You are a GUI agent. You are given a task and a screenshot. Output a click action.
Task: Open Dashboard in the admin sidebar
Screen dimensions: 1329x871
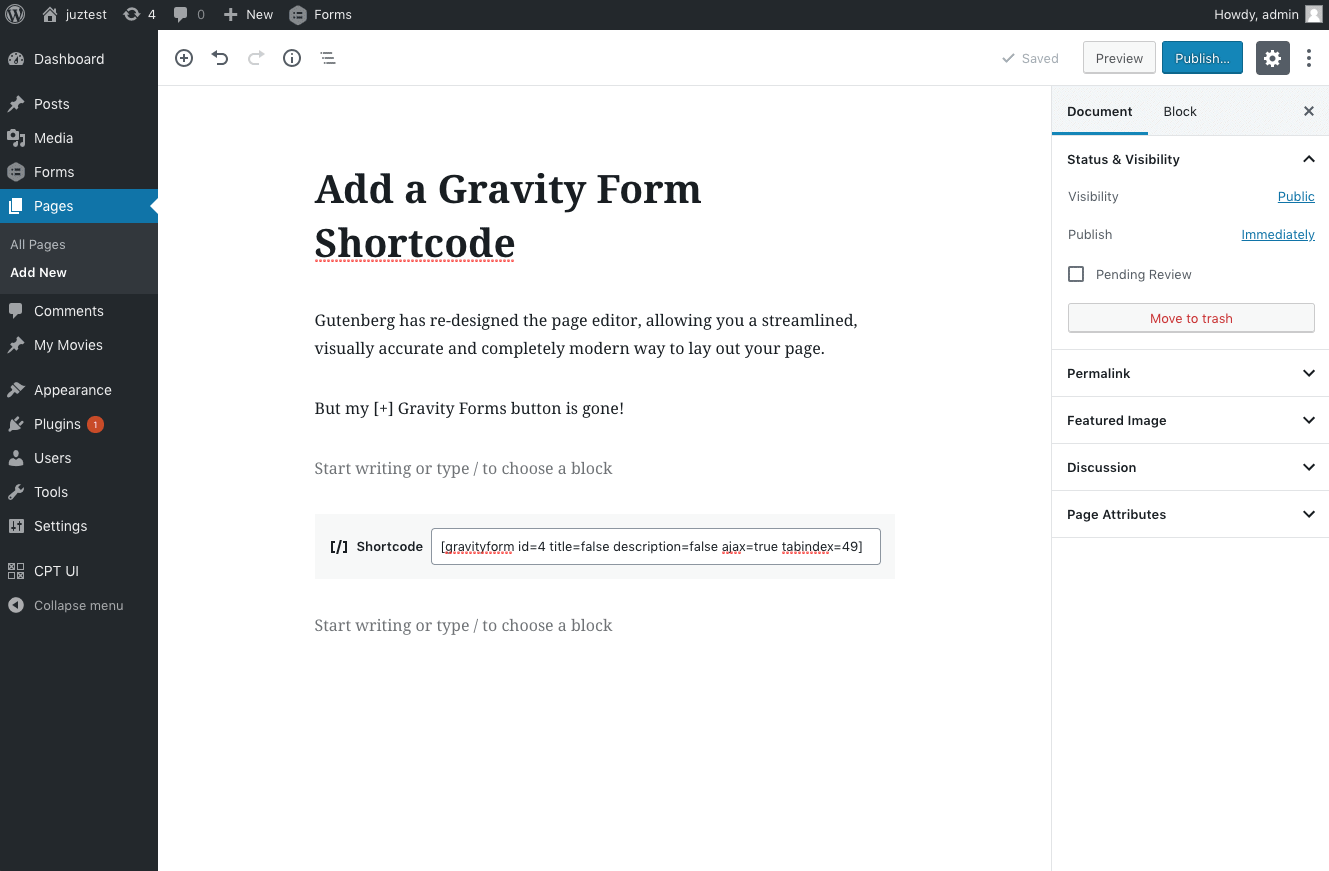pos(79,59)
